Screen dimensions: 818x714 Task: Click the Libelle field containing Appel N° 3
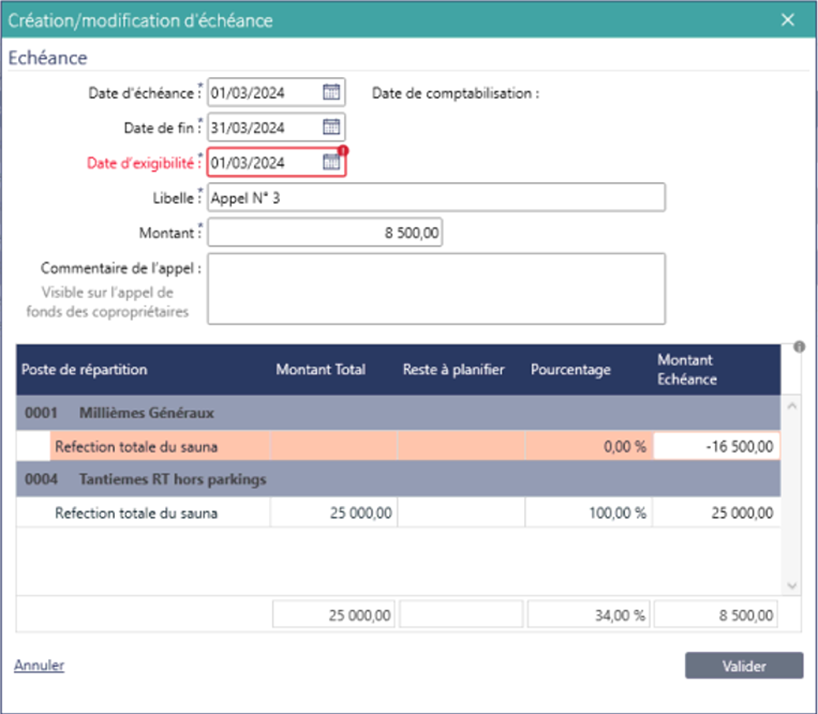[436, 197]
